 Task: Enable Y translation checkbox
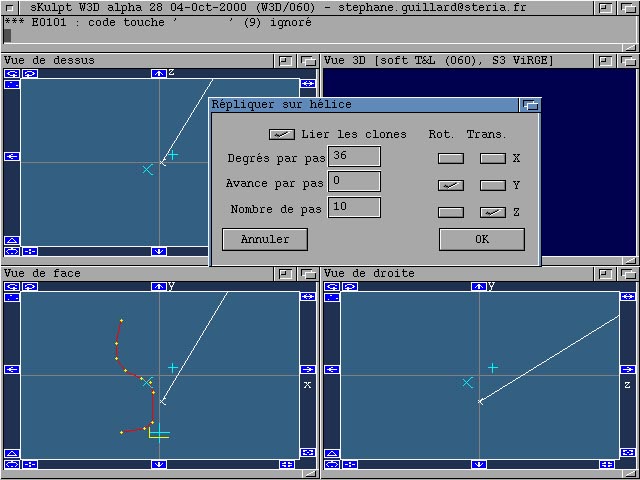(493, 185)
